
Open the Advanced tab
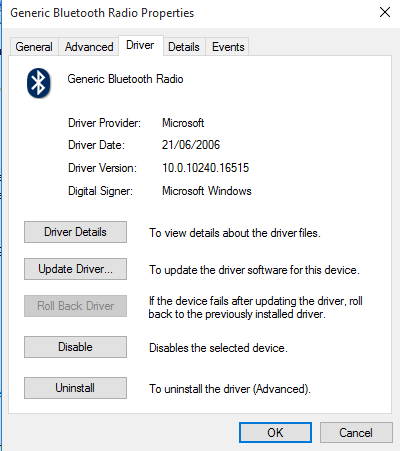point(89,47)
